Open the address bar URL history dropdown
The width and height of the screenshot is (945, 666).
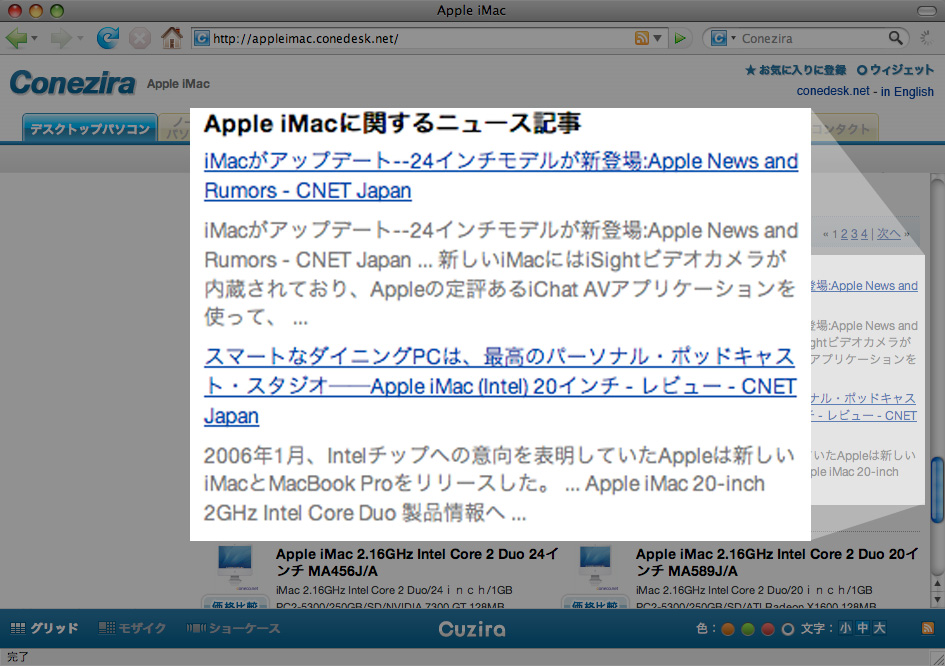[657, 39]
